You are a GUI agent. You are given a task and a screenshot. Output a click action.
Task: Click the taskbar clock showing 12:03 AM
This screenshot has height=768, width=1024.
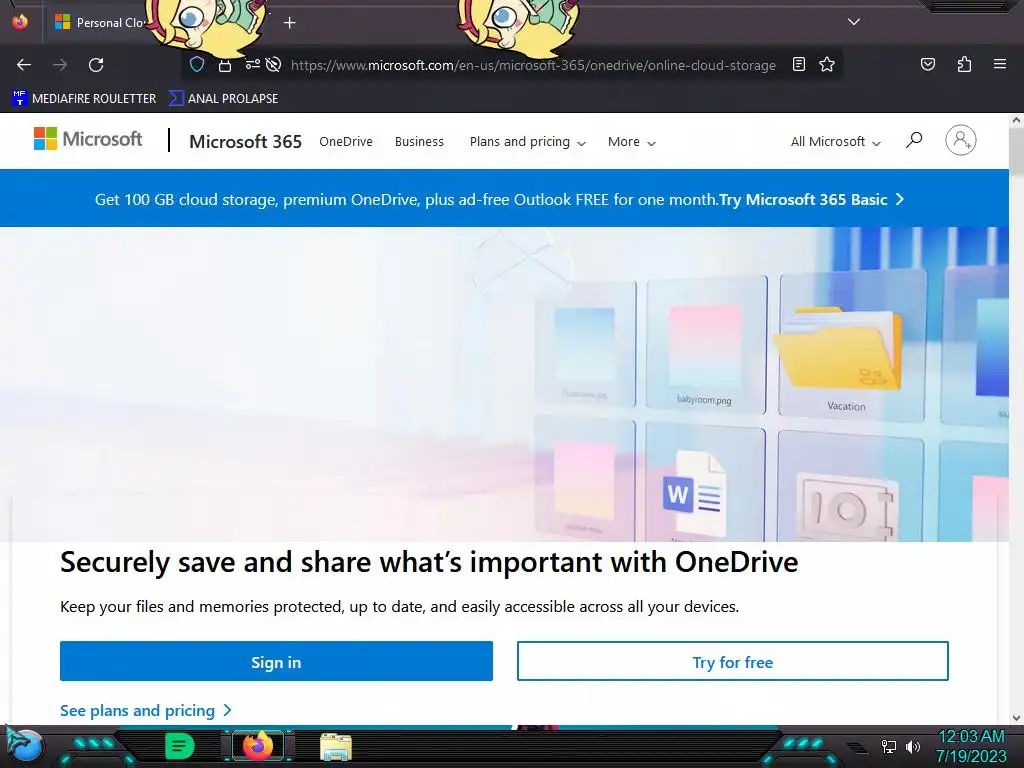click(971, 746)
